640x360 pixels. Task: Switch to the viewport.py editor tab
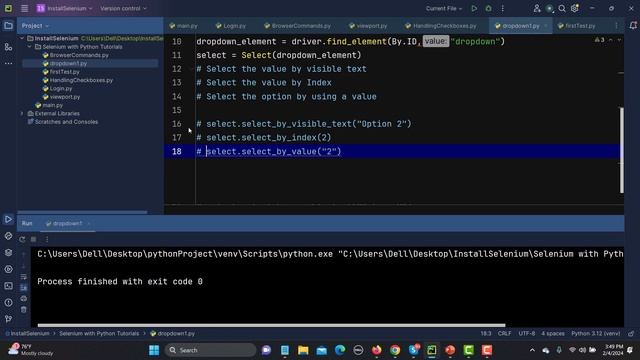click(x=368, y=26)
